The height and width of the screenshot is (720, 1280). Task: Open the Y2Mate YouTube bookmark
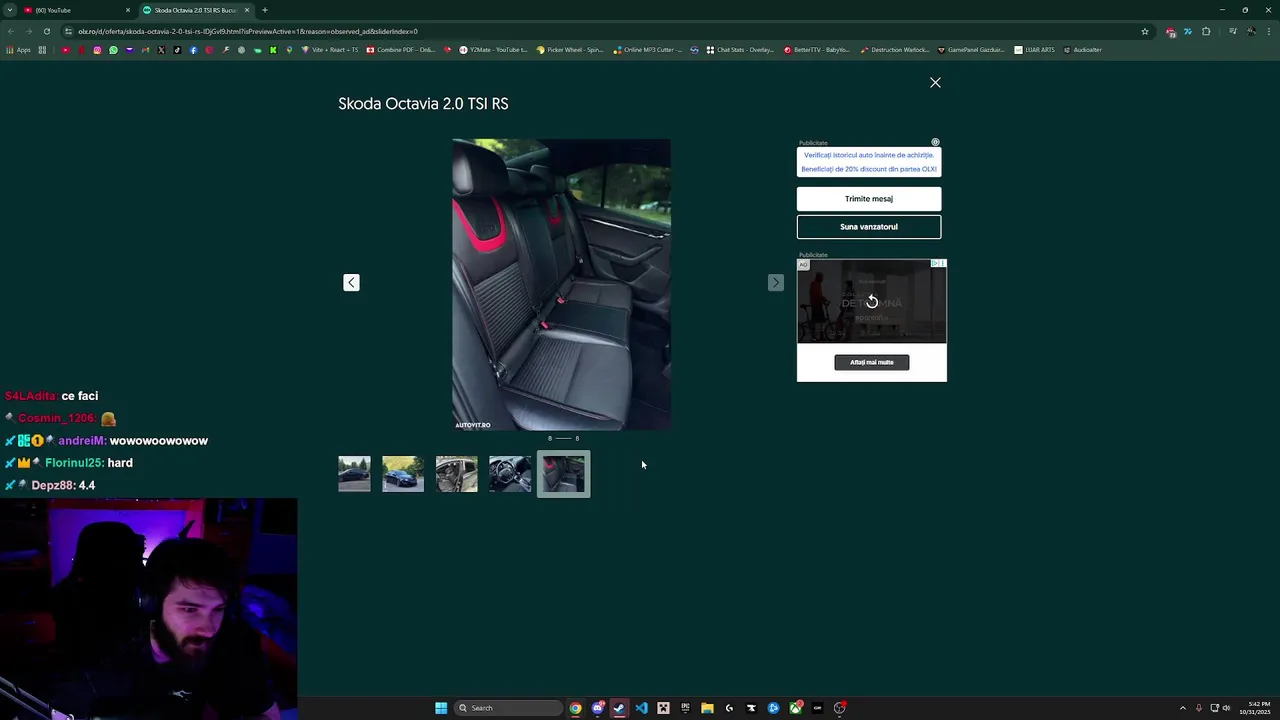494,50
